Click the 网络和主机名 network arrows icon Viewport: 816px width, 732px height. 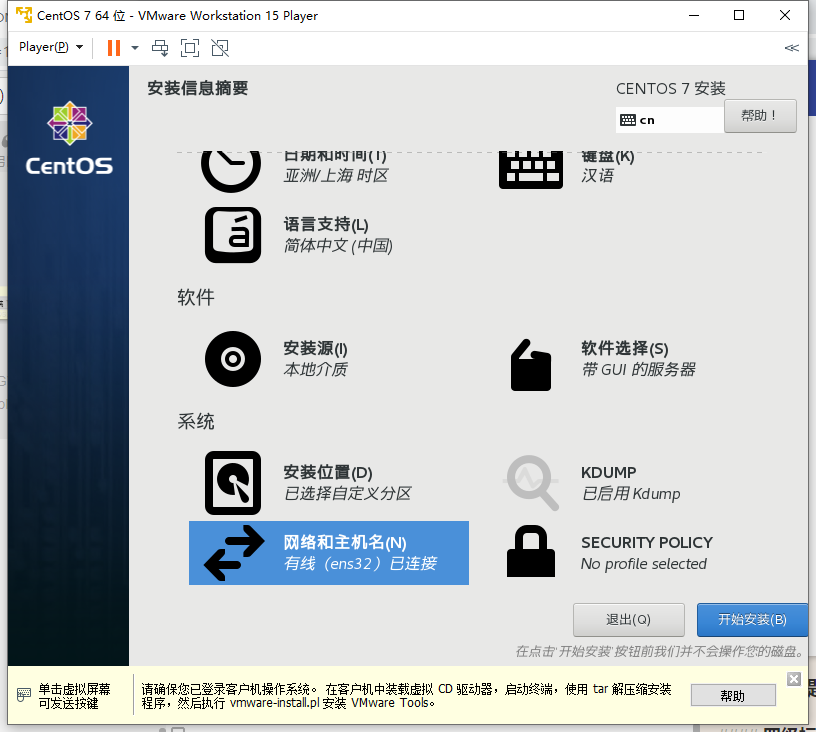tap(233, 551)
